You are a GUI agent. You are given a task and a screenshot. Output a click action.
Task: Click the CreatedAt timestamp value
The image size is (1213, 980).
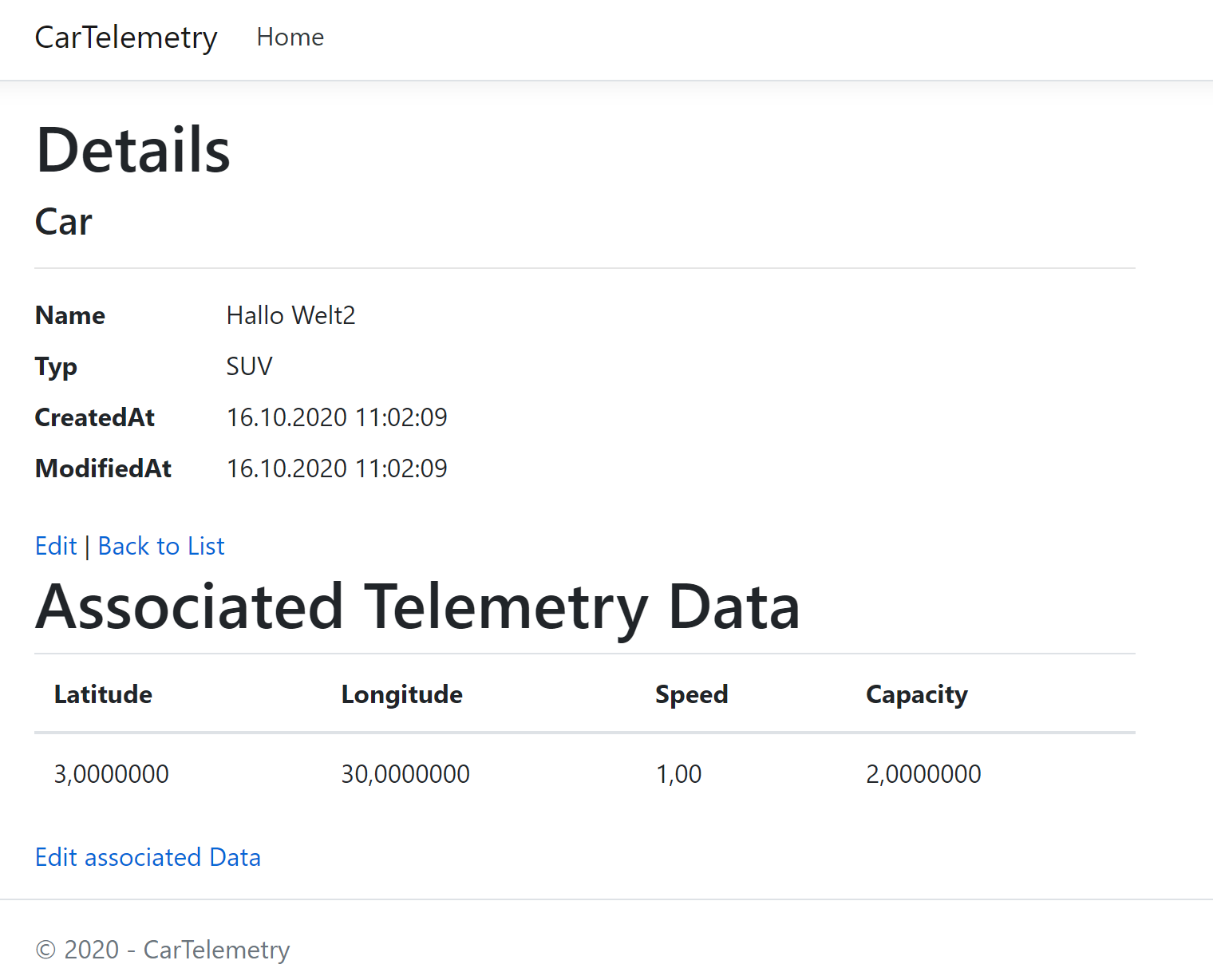pyautogui.click(x=337, y=417)
